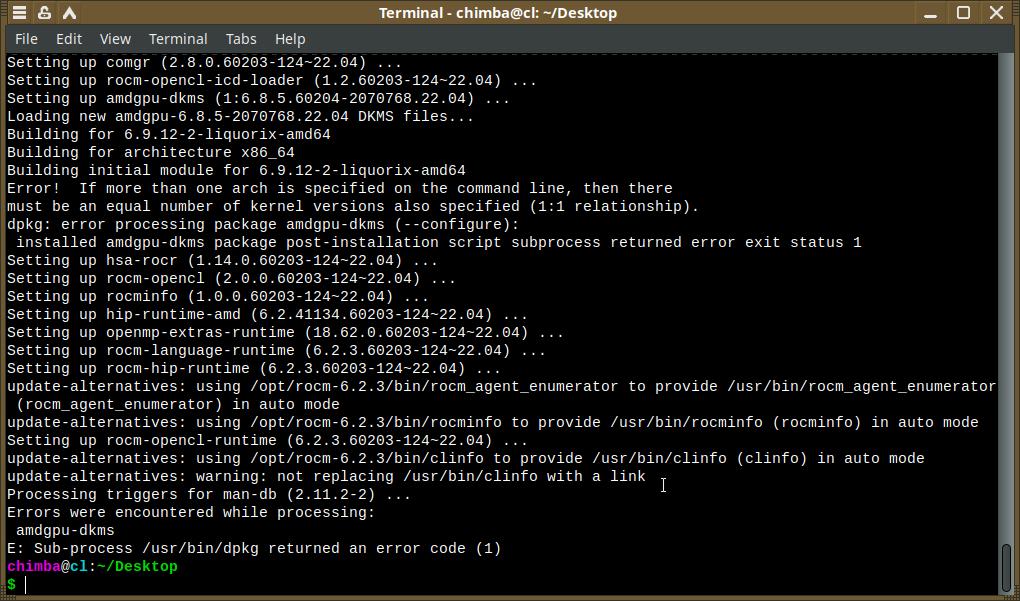Click 'Setting up amdgpu-dkms (1:6.8.5.60204-2070768.22.04)' line
This screenshot has height=601, width=1020.
point(258,99)
